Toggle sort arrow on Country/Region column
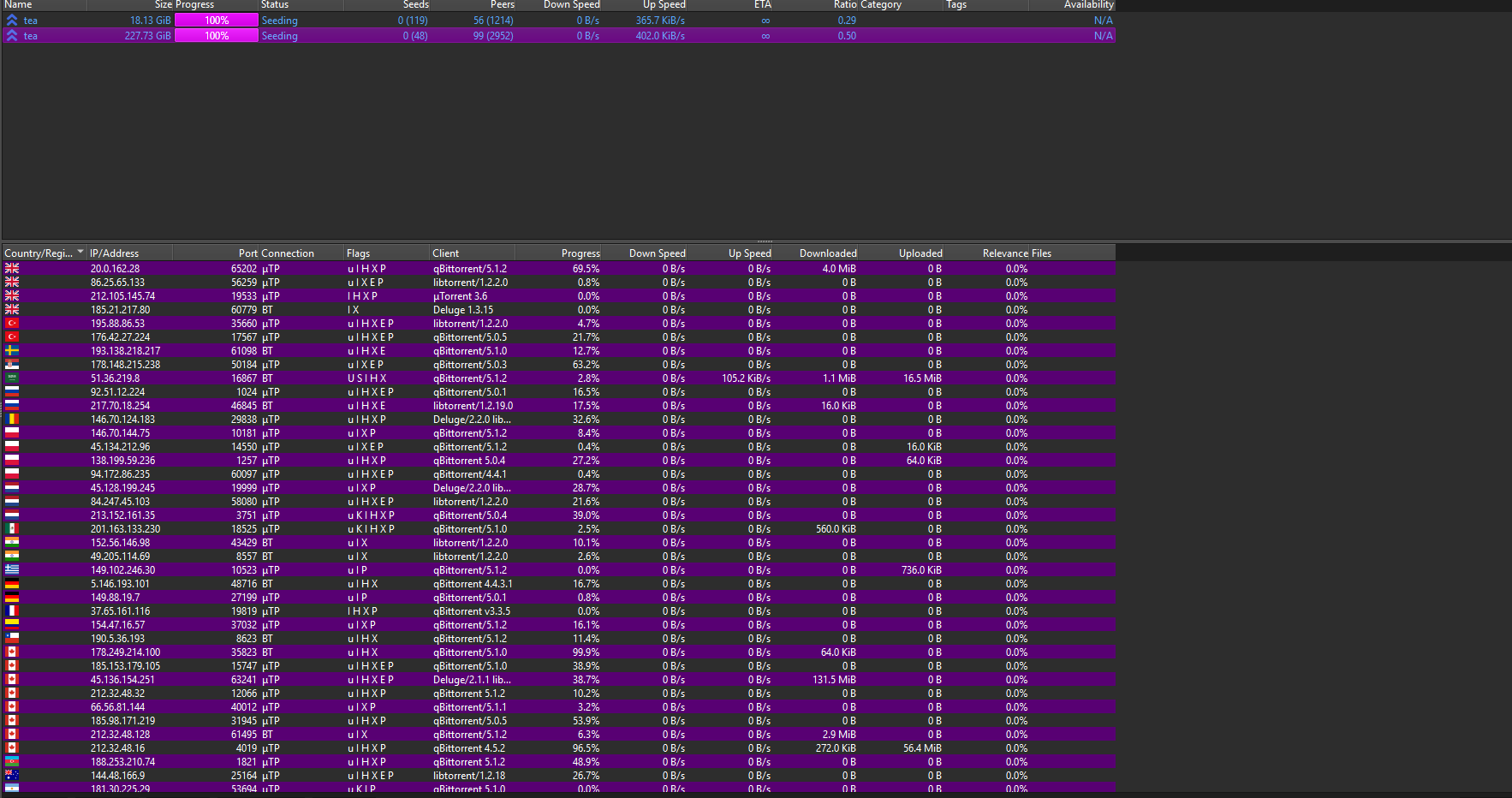 coord(80,253)
